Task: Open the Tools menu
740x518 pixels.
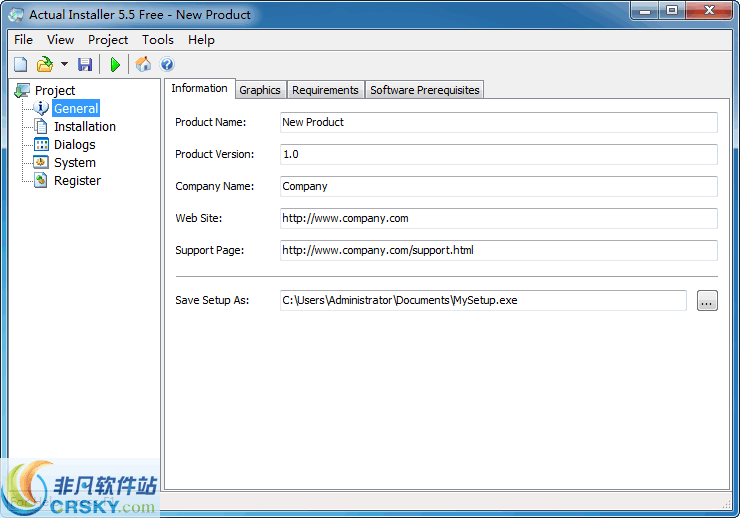Action: pyautogui.click(x=158, y=40)
